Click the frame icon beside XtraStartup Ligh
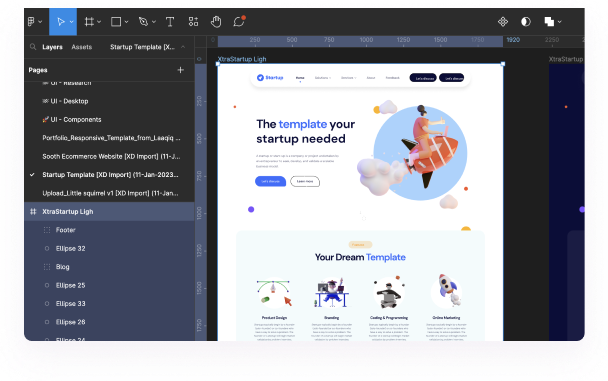This screenshot has height=381, width=608. [x=33, y=212]
